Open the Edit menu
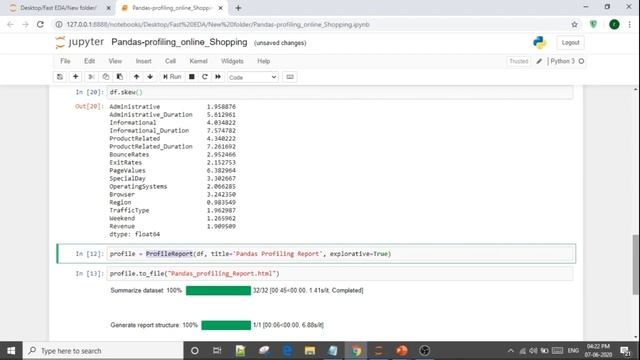Viewport: 640px width, 360px height. point(89,61)
